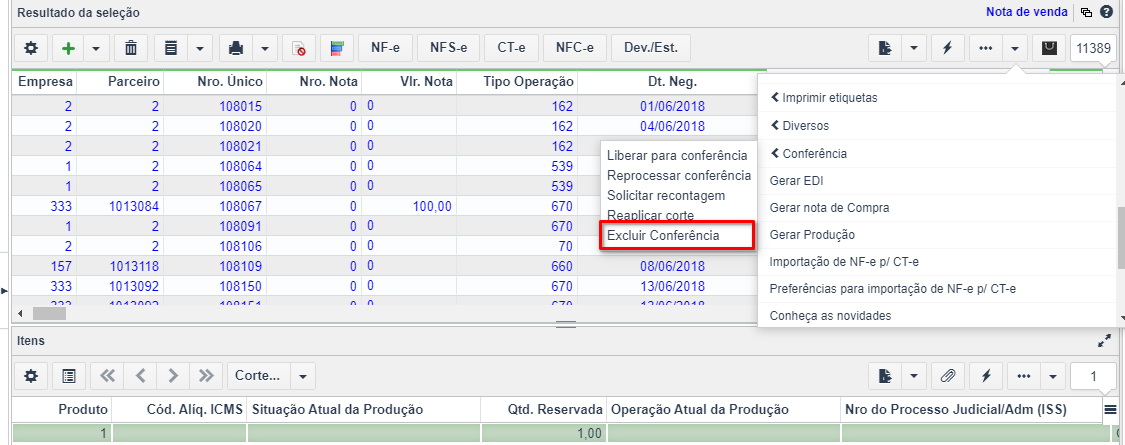
Task: Maximize the Itens panel with expand arrows
Action: [x=1104, y=342]
